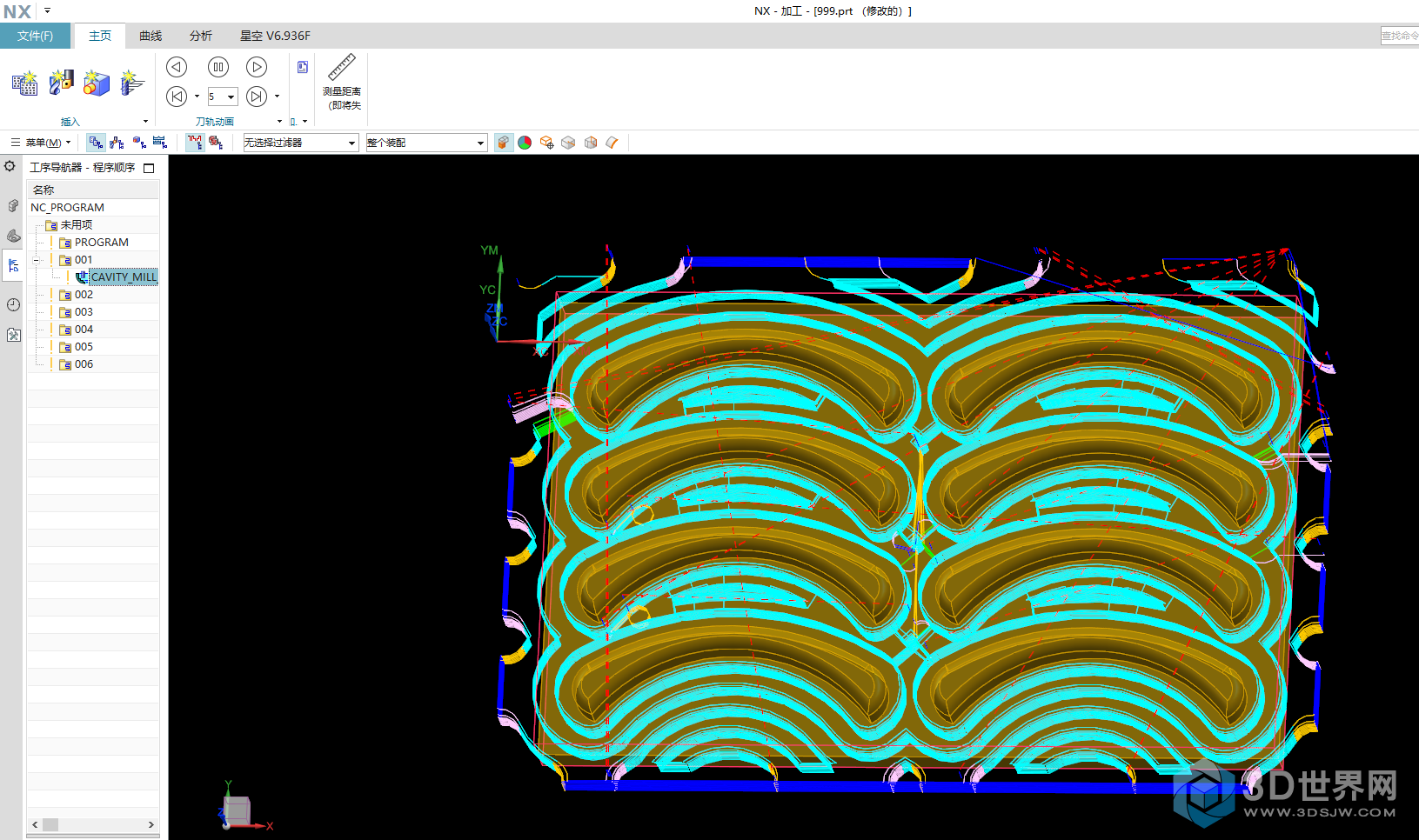Screen dimensions: 1419x840
Task: Maximize the 工序导航器 panel square button
Action: click(x=149, y=168)
